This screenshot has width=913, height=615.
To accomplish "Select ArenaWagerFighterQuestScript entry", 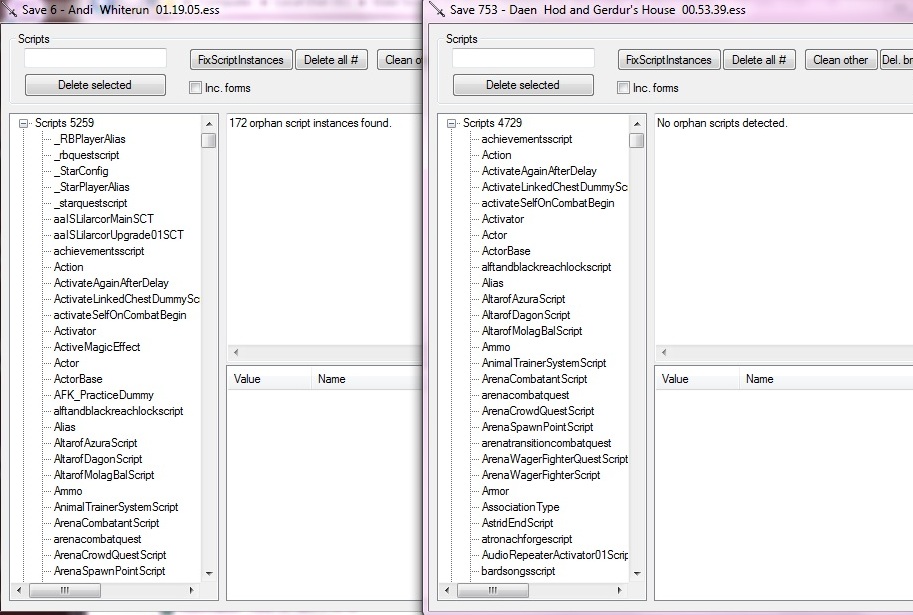I will 555,459.
